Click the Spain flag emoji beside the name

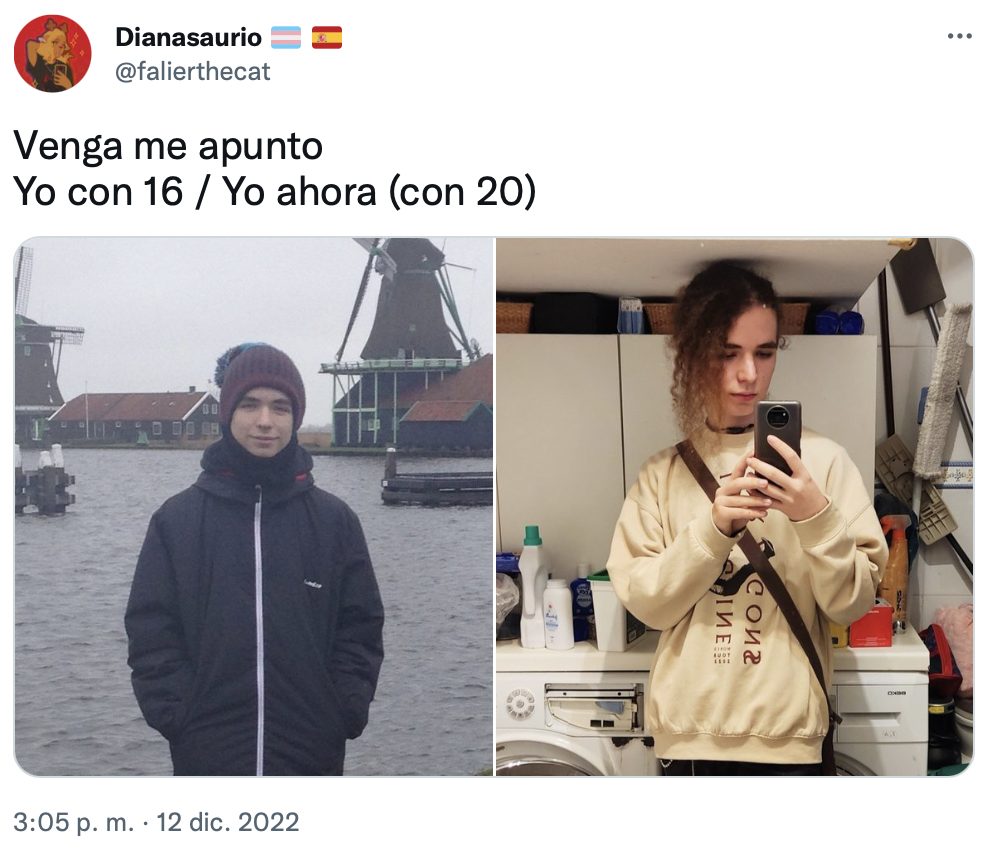coord(326,37)
